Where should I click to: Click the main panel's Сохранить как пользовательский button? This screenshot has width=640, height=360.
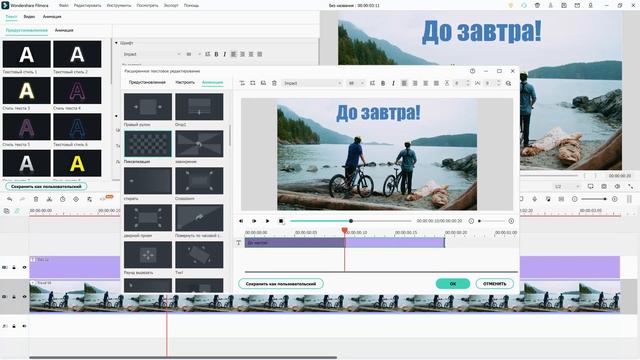46,187
